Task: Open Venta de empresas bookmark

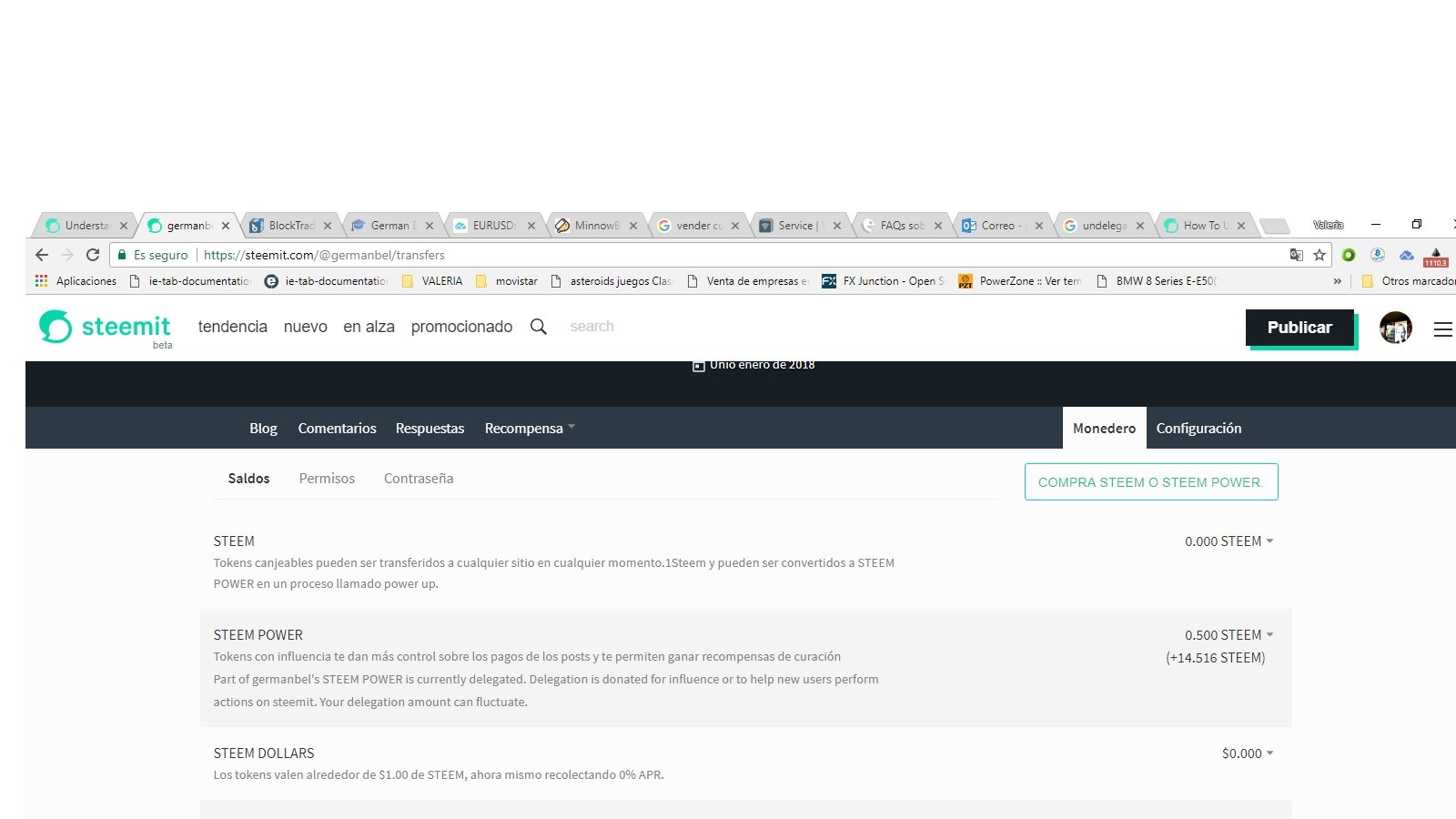Action: point(748,281)
